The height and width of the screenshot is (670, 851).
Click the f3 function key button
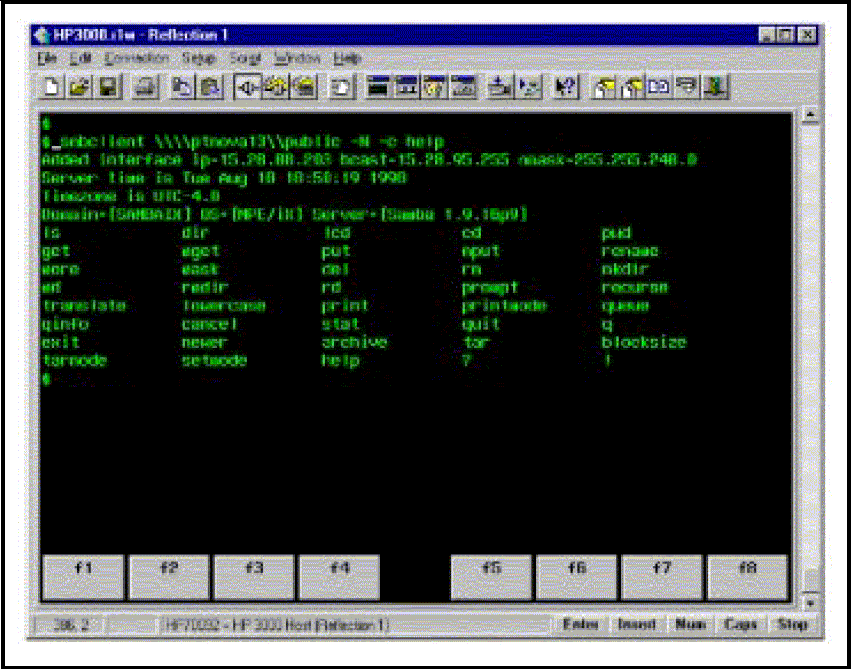[x=254, y=577]
